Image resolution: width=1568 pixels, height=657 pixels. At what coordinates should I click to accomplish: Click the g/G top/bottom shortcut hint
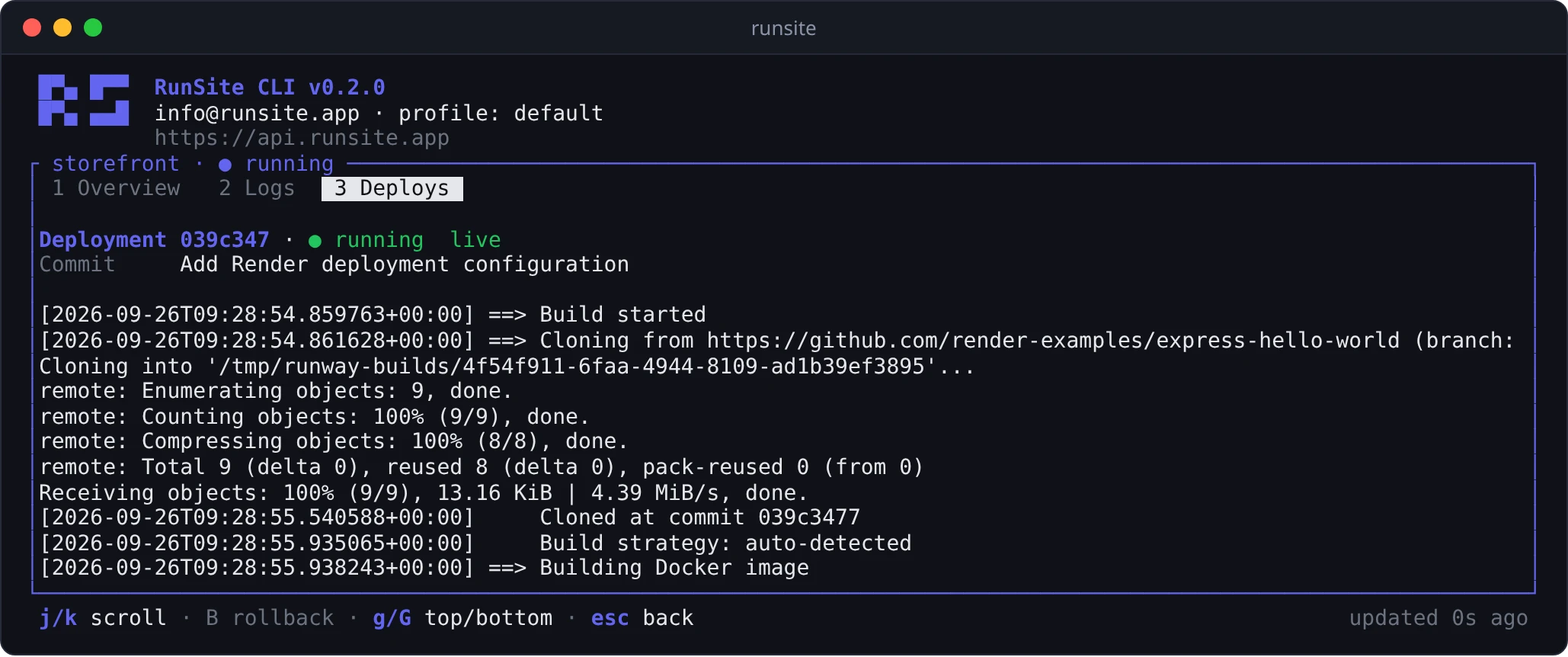[462, 617]
